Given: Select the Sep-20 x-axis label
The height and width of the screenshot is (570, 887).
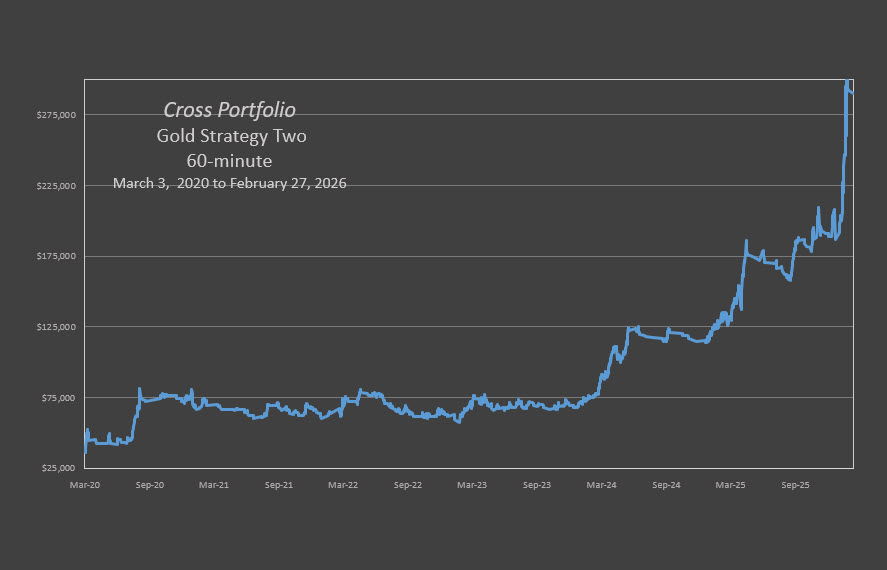Looking at the screenshot, I should click(x=150, y=485).
